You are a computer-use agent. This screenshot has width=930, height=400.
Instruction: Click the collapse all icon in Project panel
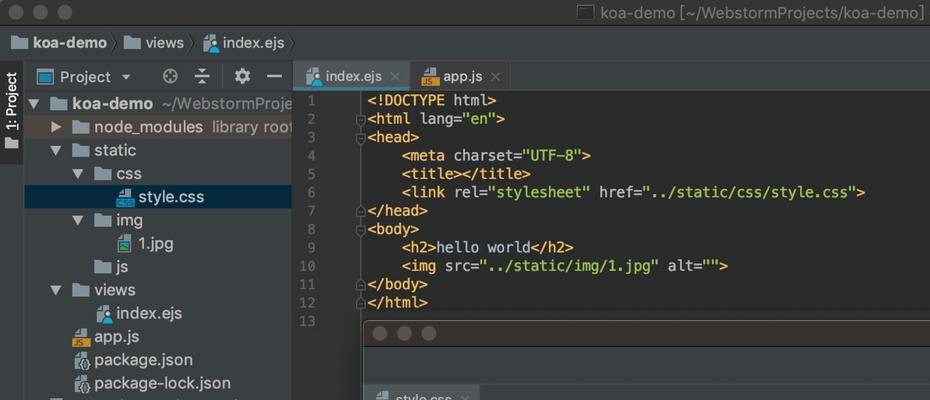coord(203,77)
